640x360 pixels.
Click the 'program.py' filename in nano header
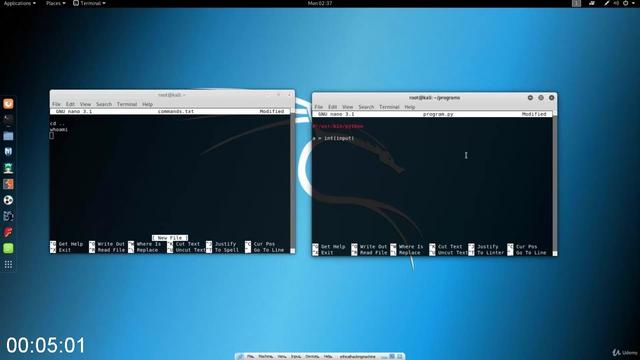coord(438,114)
